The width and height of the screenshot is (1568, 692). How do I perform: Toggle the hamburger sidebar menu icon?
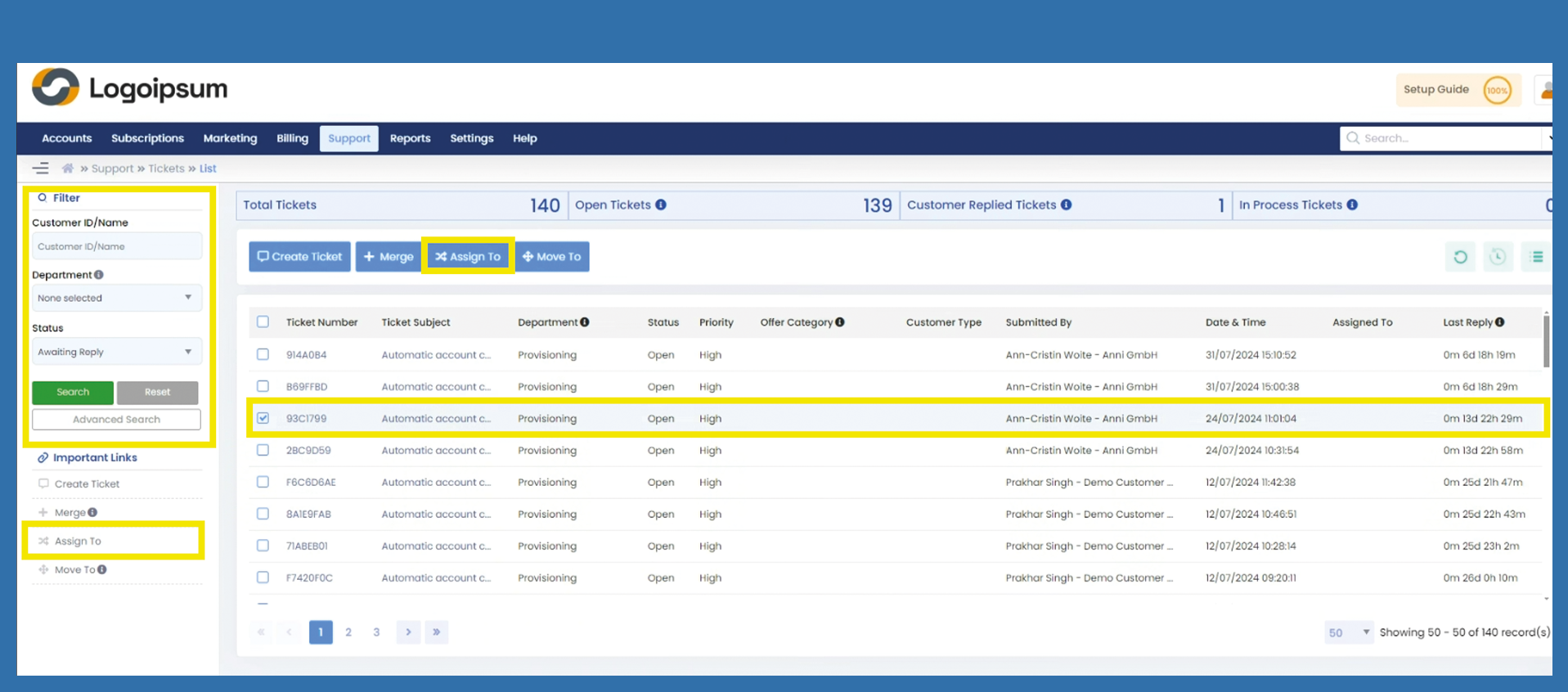pyautogui.click(x=41, y=169)
